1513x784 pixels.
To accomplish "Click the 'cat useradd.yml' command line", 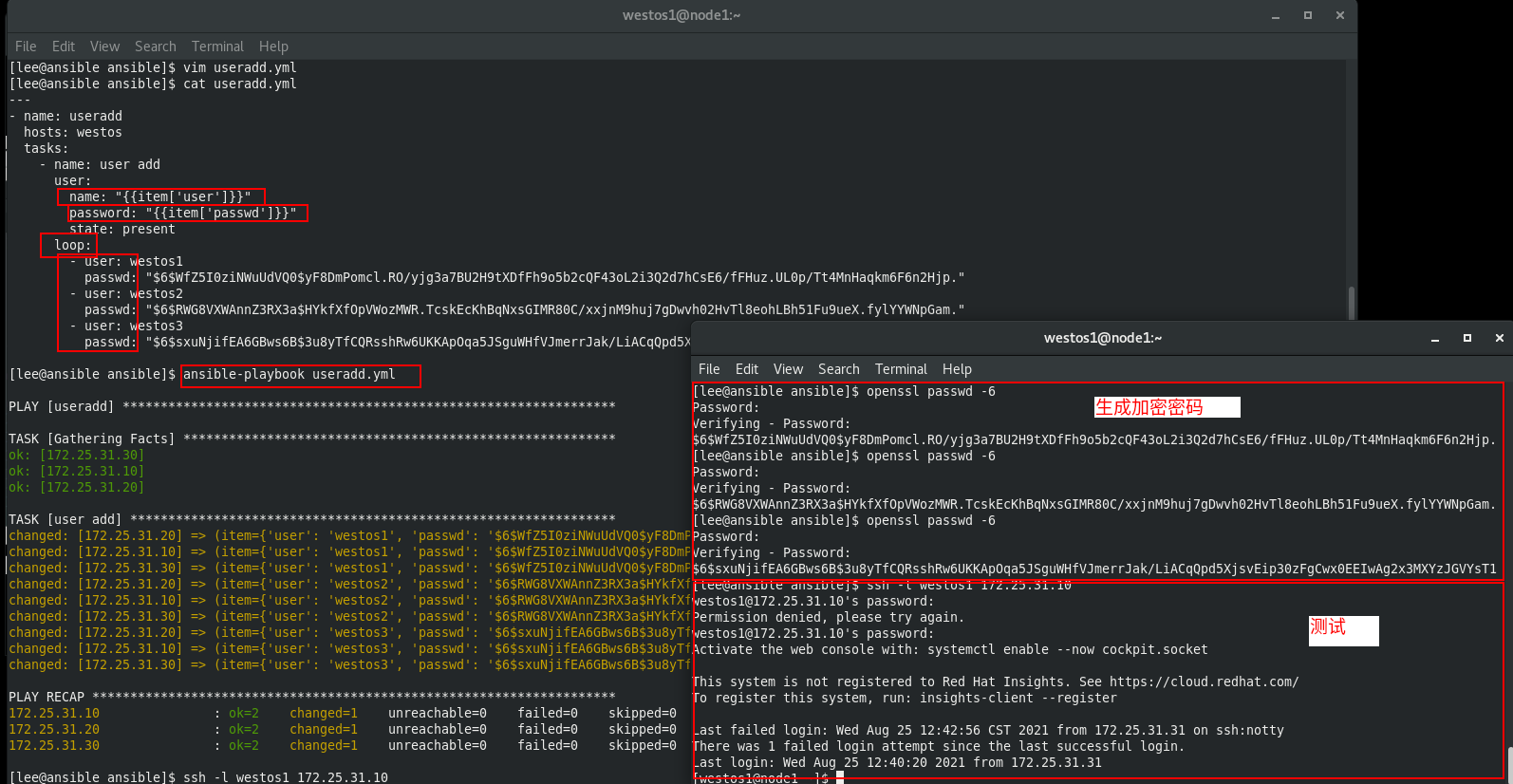I will (x=153, y=84).
